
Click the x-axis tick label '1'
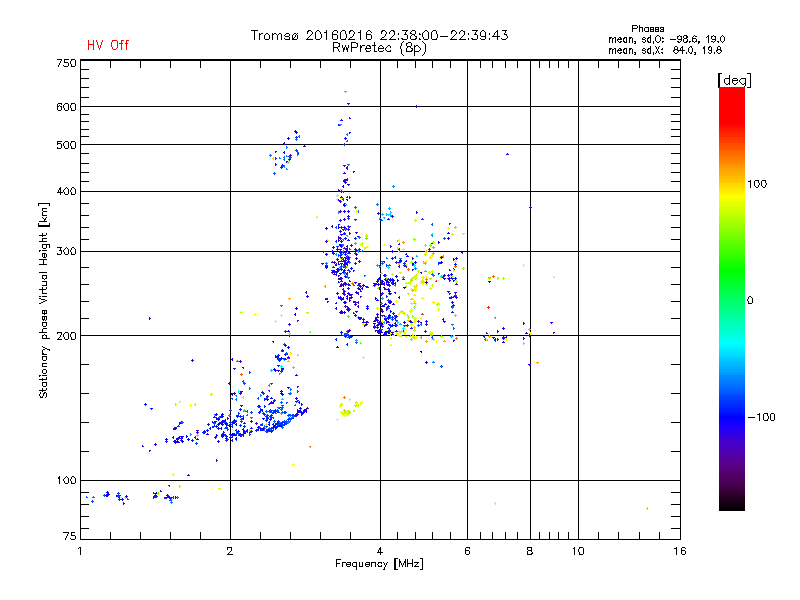click(80, 551)
